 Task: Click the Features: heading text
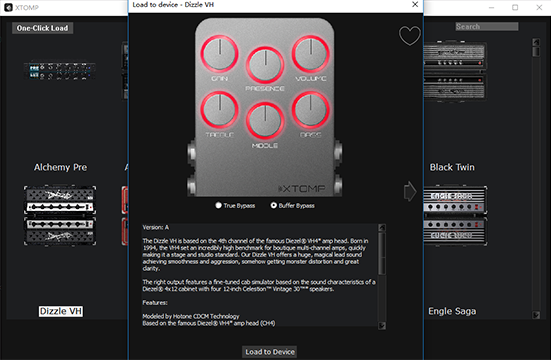pyautogui.click(x=155, y=303)
